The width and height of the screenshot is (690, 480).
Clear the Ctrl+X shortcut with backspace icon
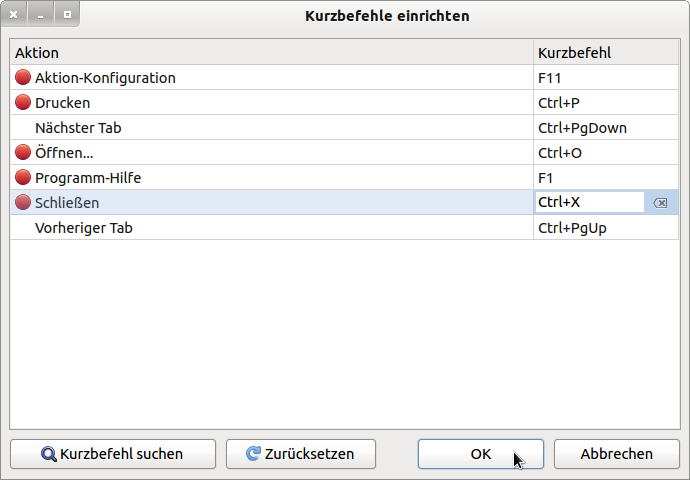pyautogui.click(x=660, y=203)
